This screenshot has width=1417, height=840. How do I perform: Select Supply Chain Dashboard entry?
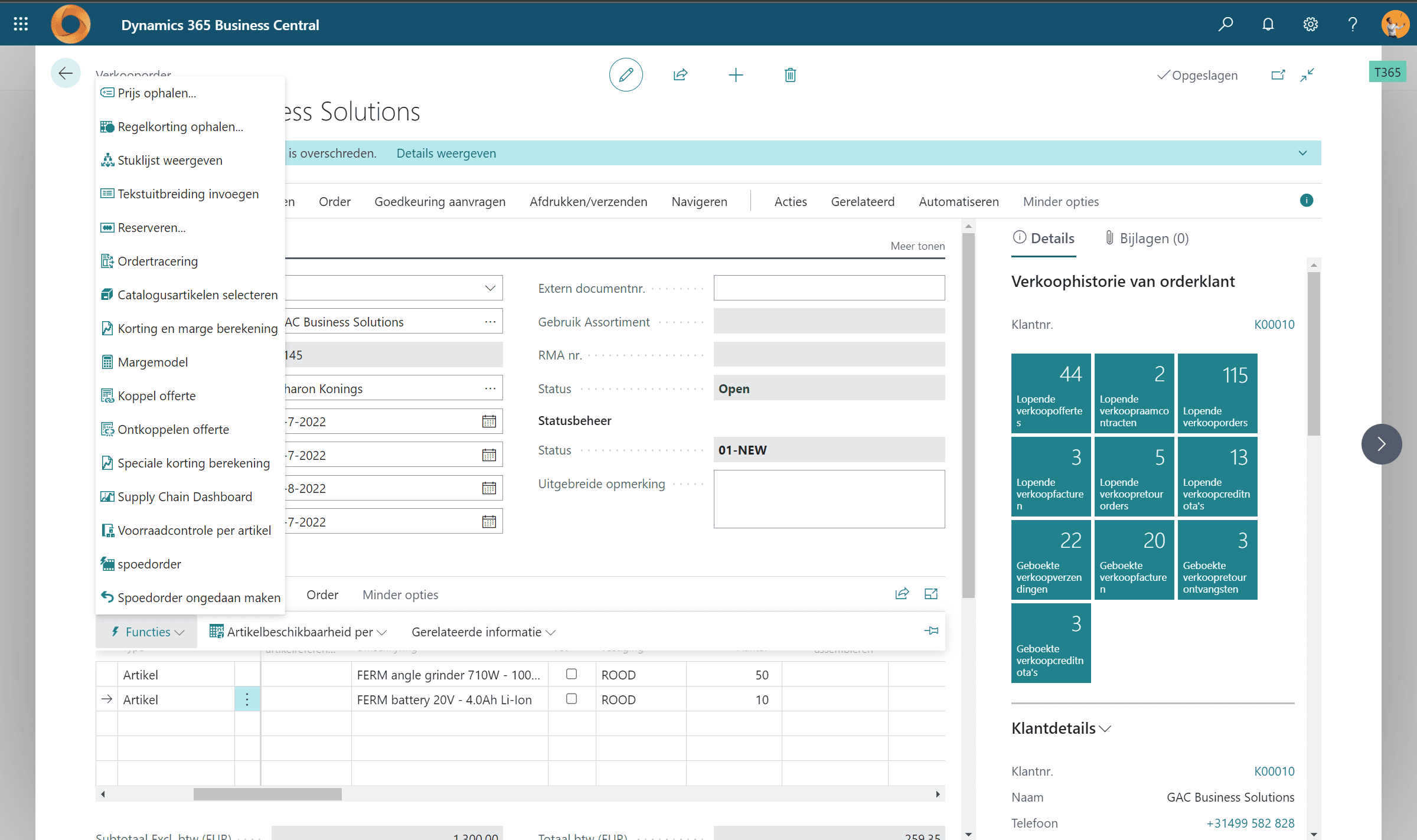pyautogui.click(x=190, y=496)
